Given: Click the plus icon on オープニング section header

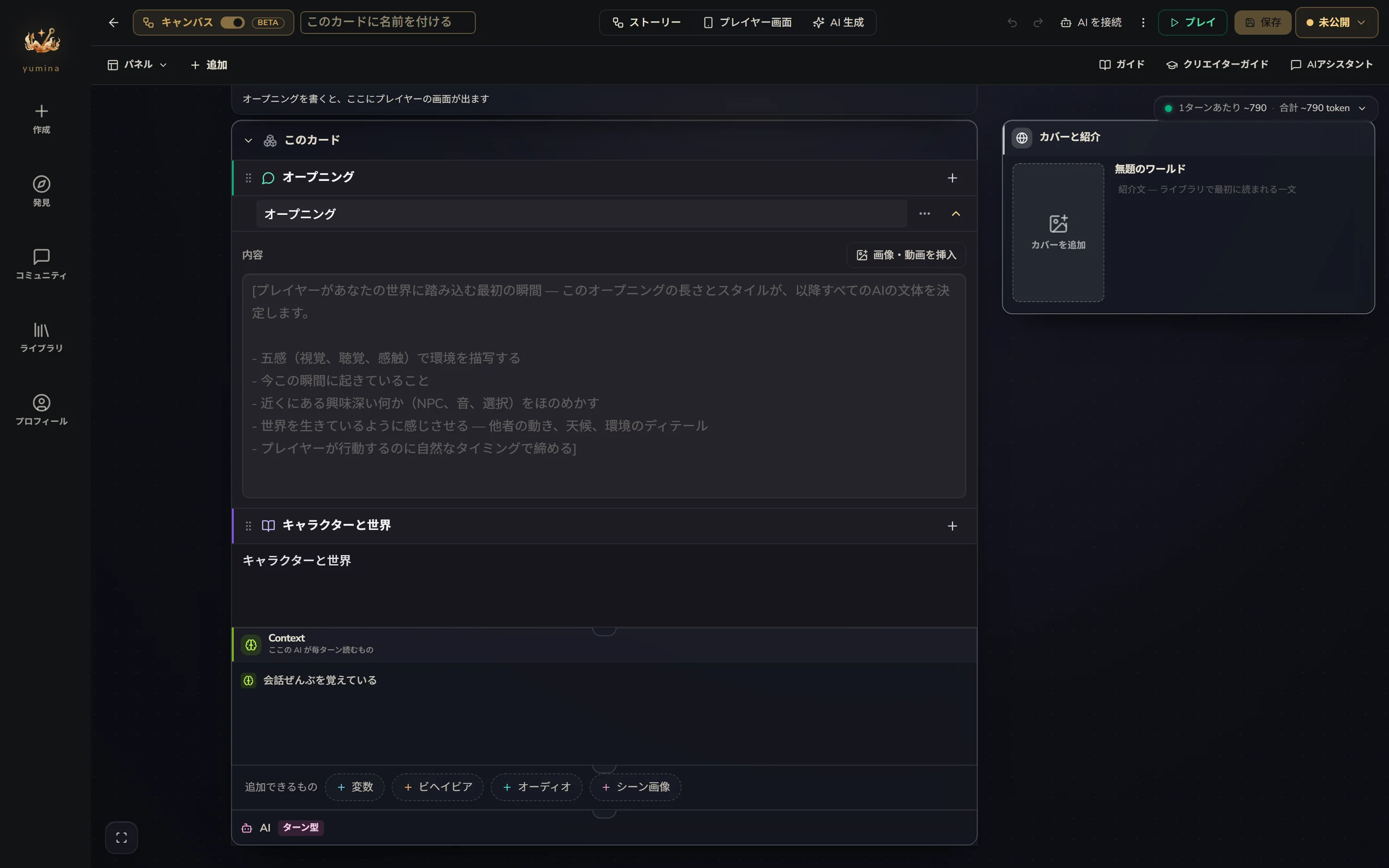Looking at the screenshot, I should [x=952, y=178].
